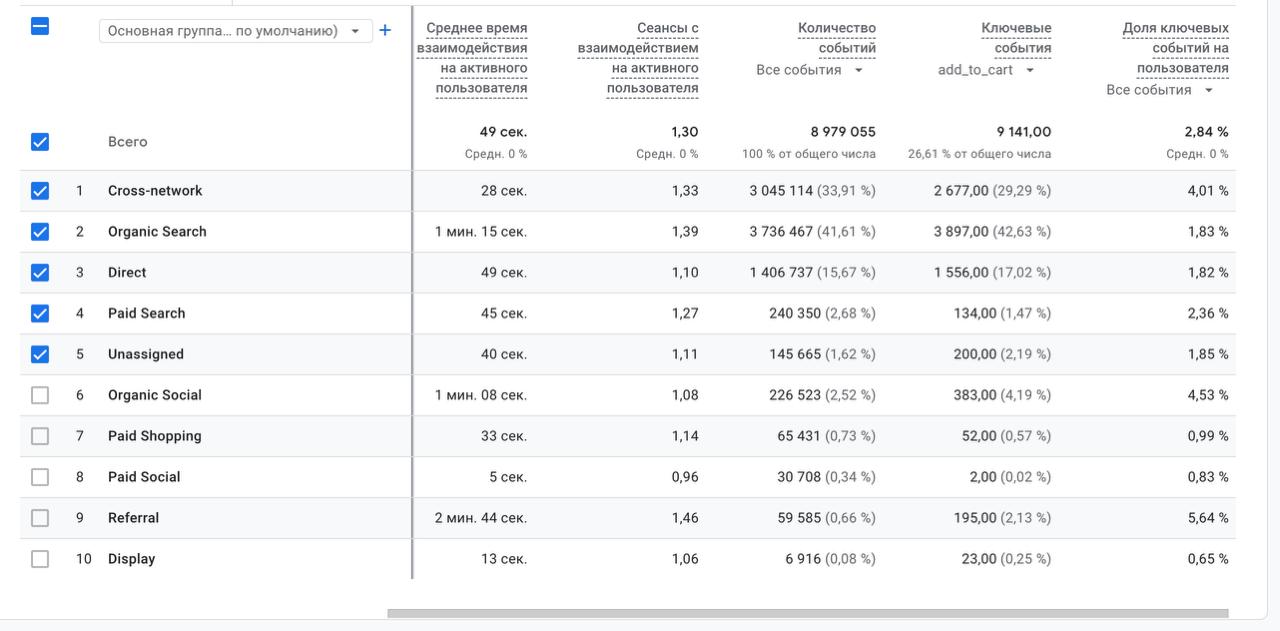Check the Paid Social row checkbox
Viewport: 1280px width, 631px height.
(40, 477)
